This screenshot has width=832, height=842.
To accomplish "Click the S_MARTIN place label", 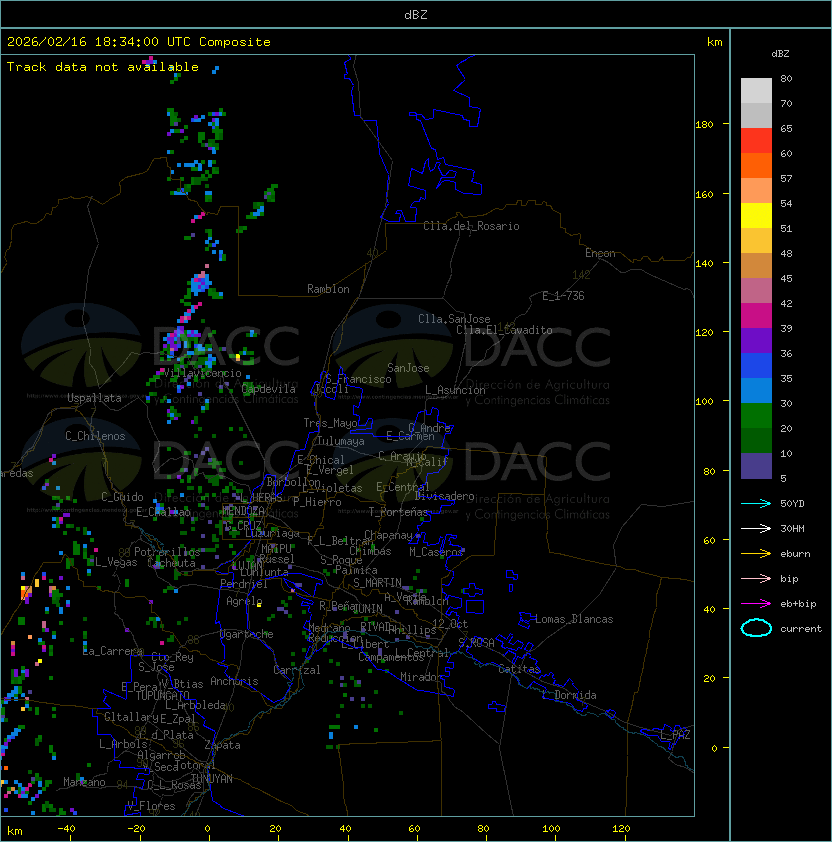I will point(378,582).
